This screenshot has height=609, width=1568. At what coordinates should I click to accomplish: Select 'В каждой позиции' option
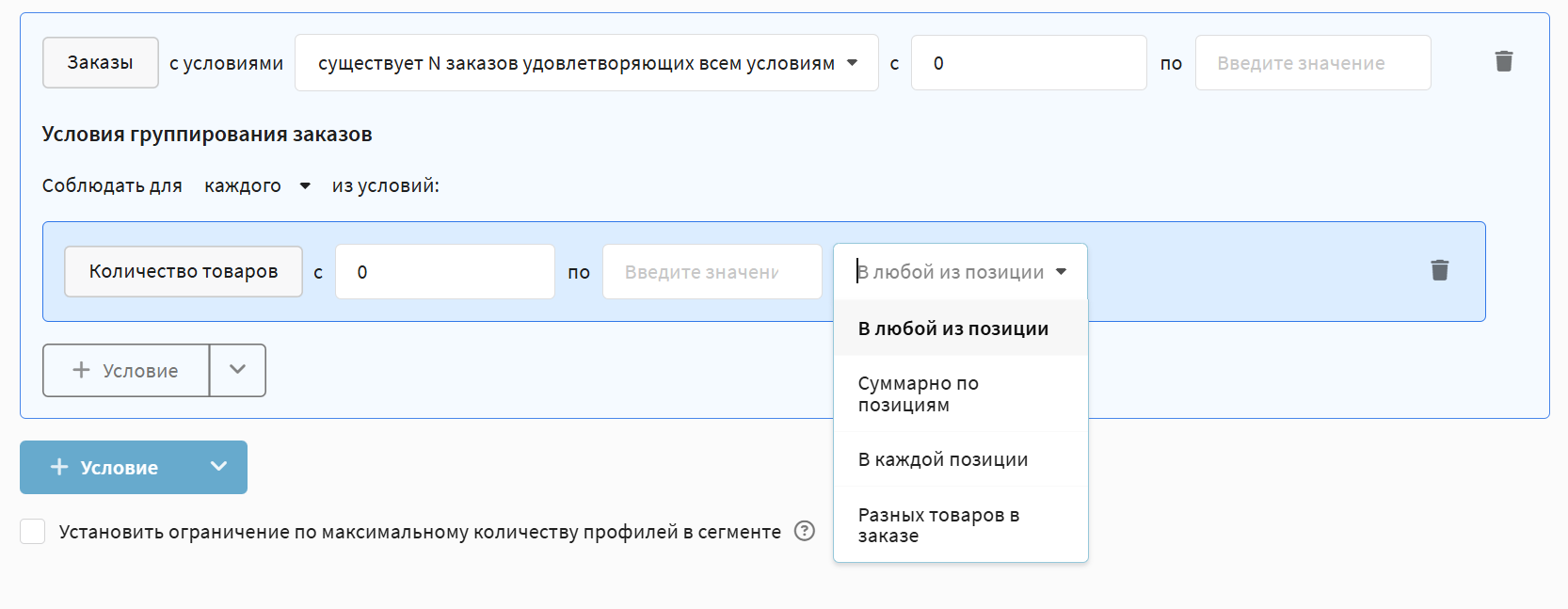(x=942, y=459)
